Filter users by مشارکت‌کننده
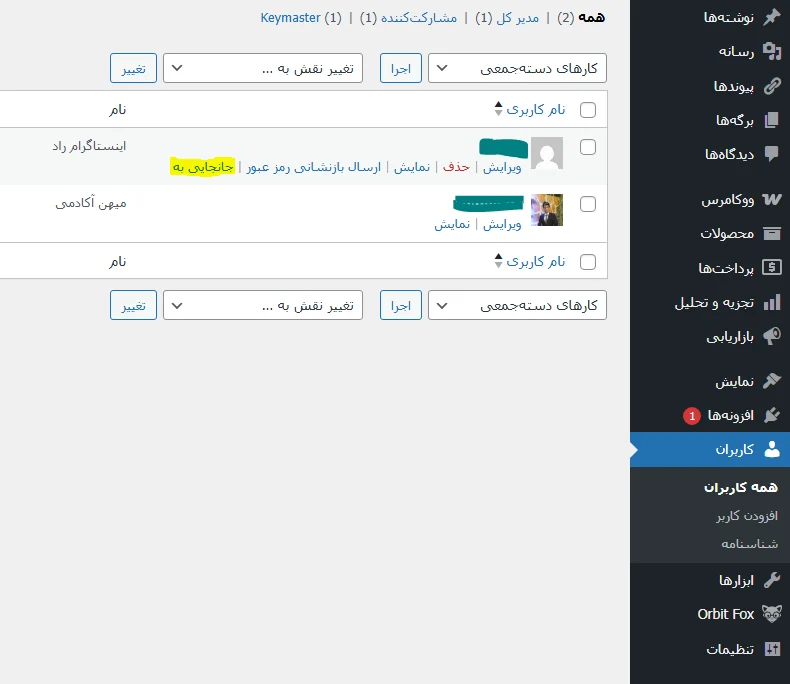The height and width of the screenshot is (684, 790). (419, 18)
